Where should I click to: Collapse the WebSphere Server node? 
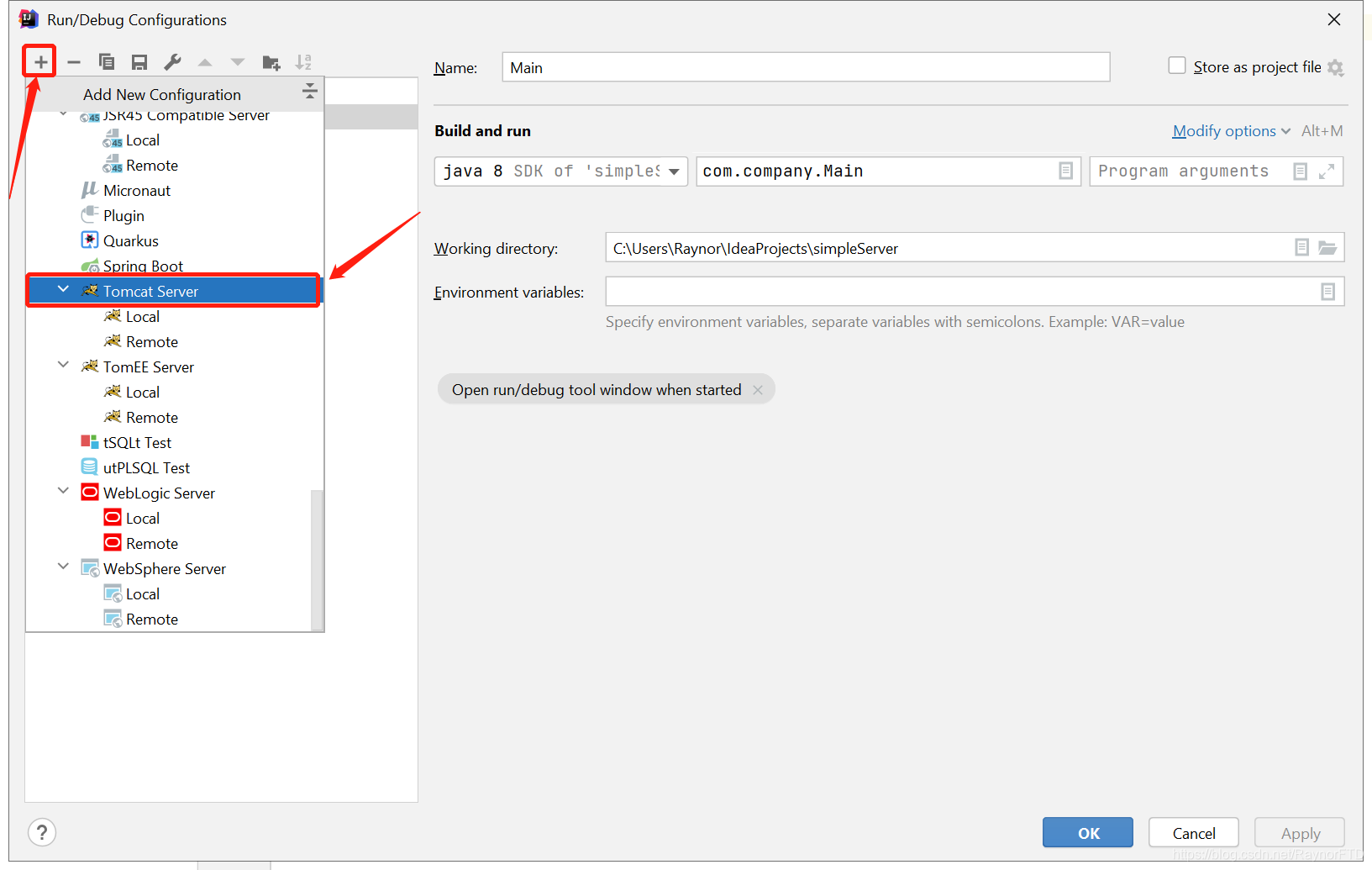pos(63,567)
